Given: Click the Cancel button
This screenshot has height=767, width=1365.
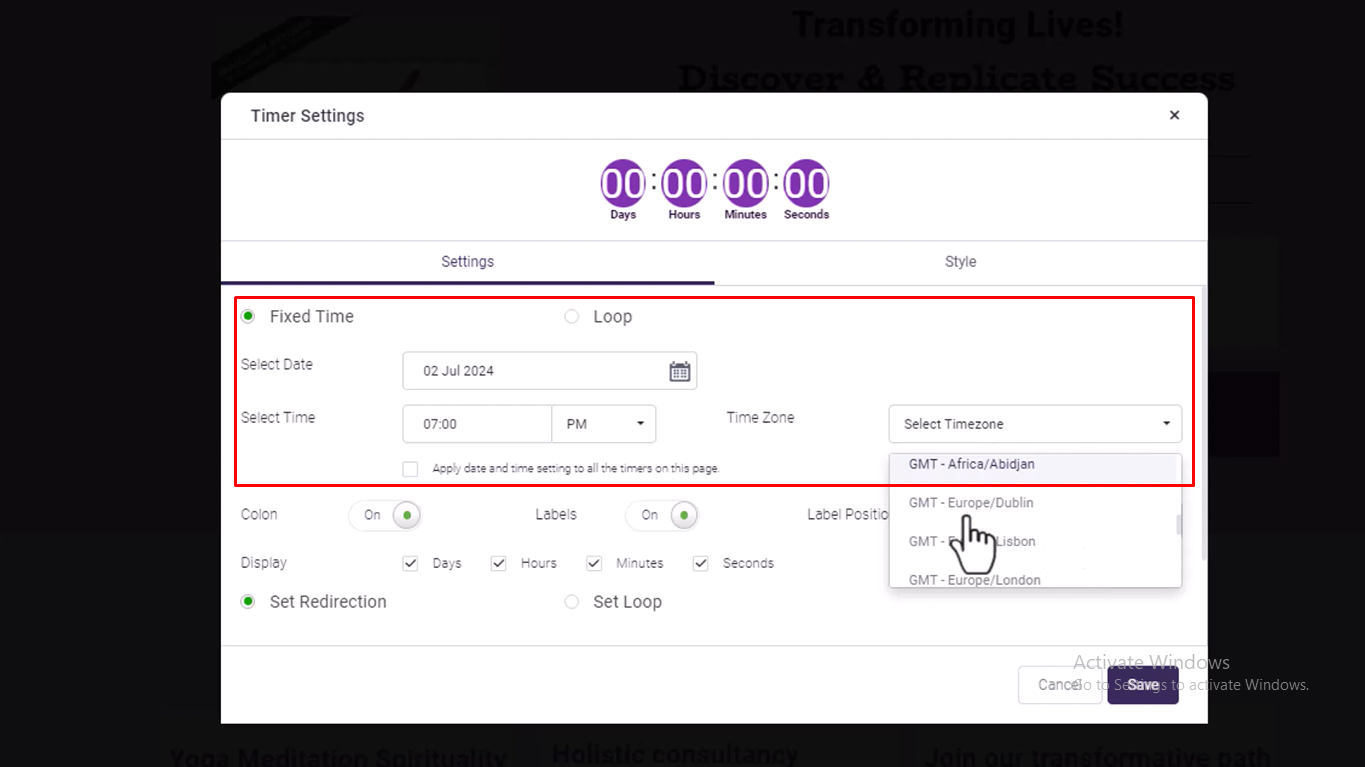Looking at the screenshot, I should point(1059,685).
